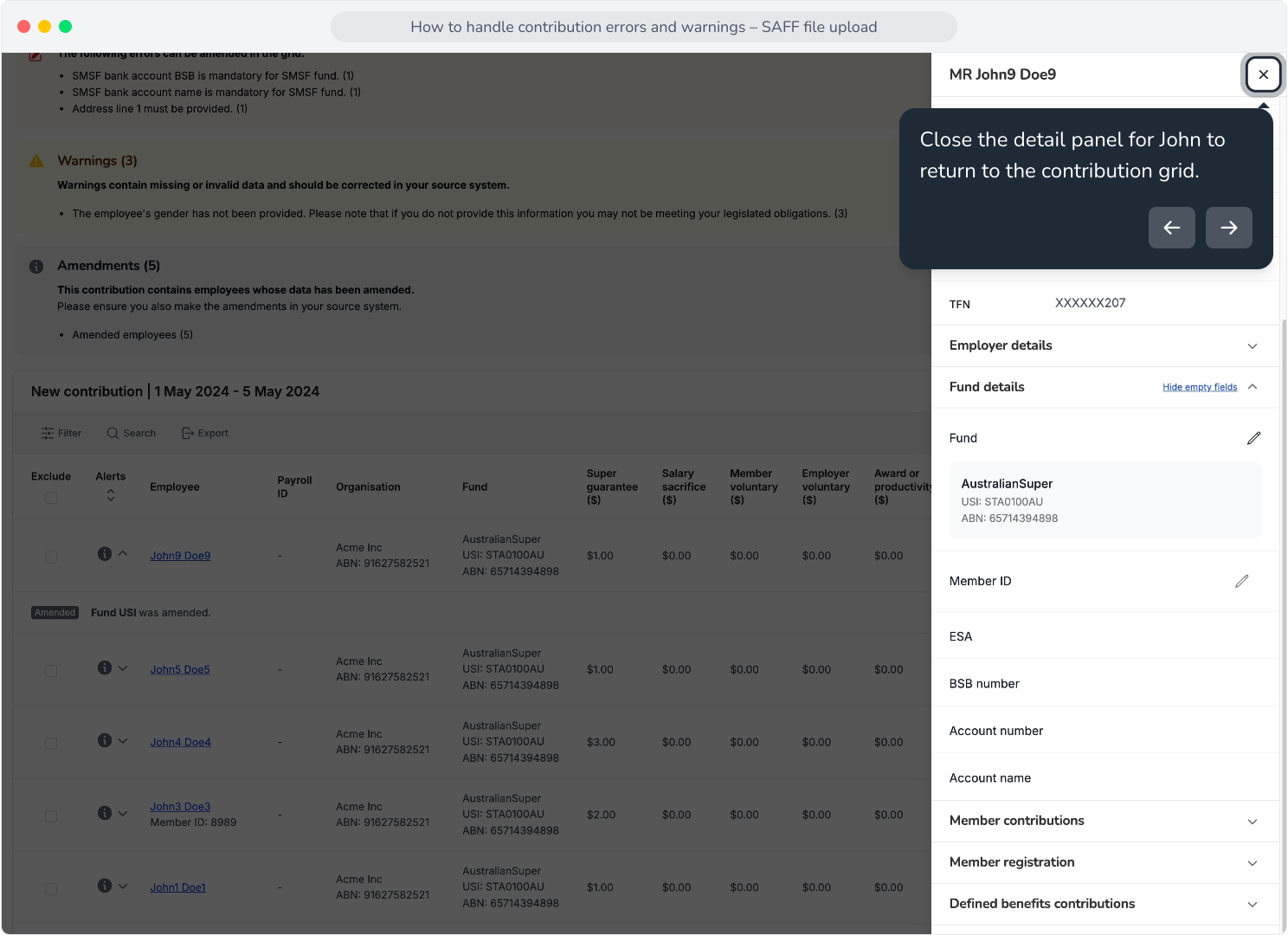
Task: Click the Member ID: 8989 text
Action: pos(193,822)
